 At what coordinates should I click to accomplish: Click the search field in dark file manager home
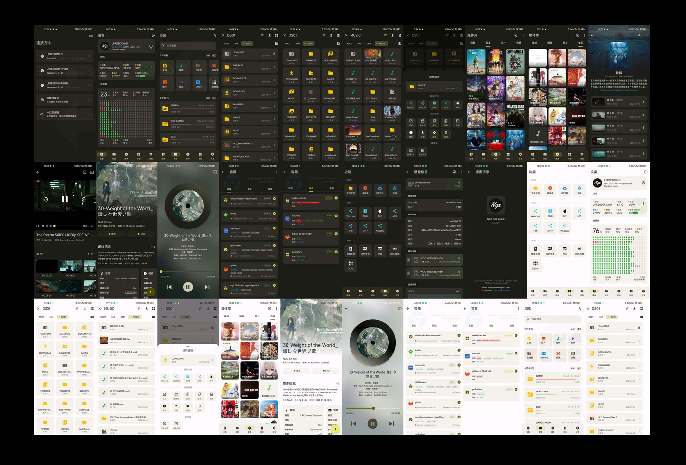pos(188,45)
